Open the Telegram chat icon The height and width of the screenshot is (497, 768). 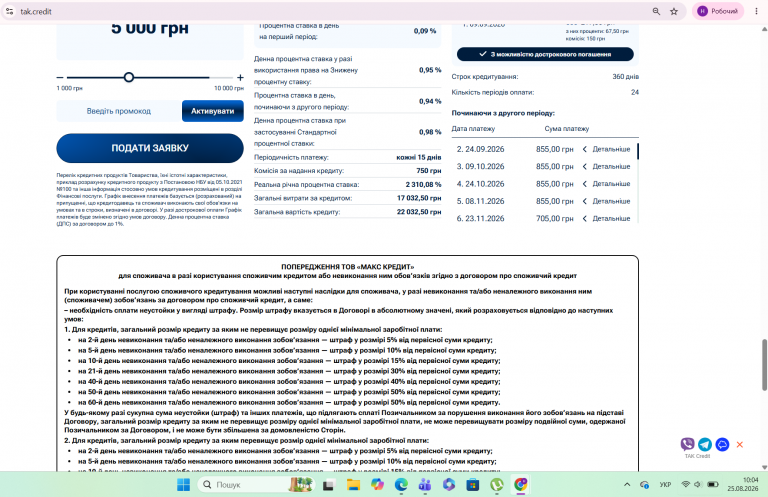(x=705, y=444)
